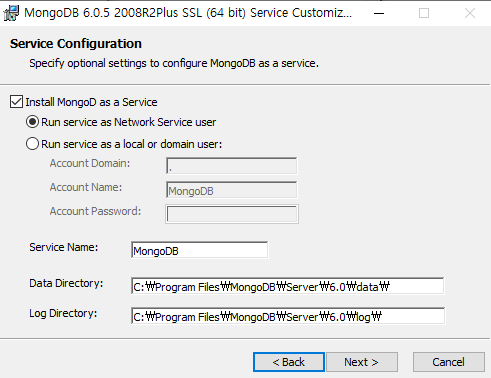
Task: Minimize the installer window
Action: (379, 13)
